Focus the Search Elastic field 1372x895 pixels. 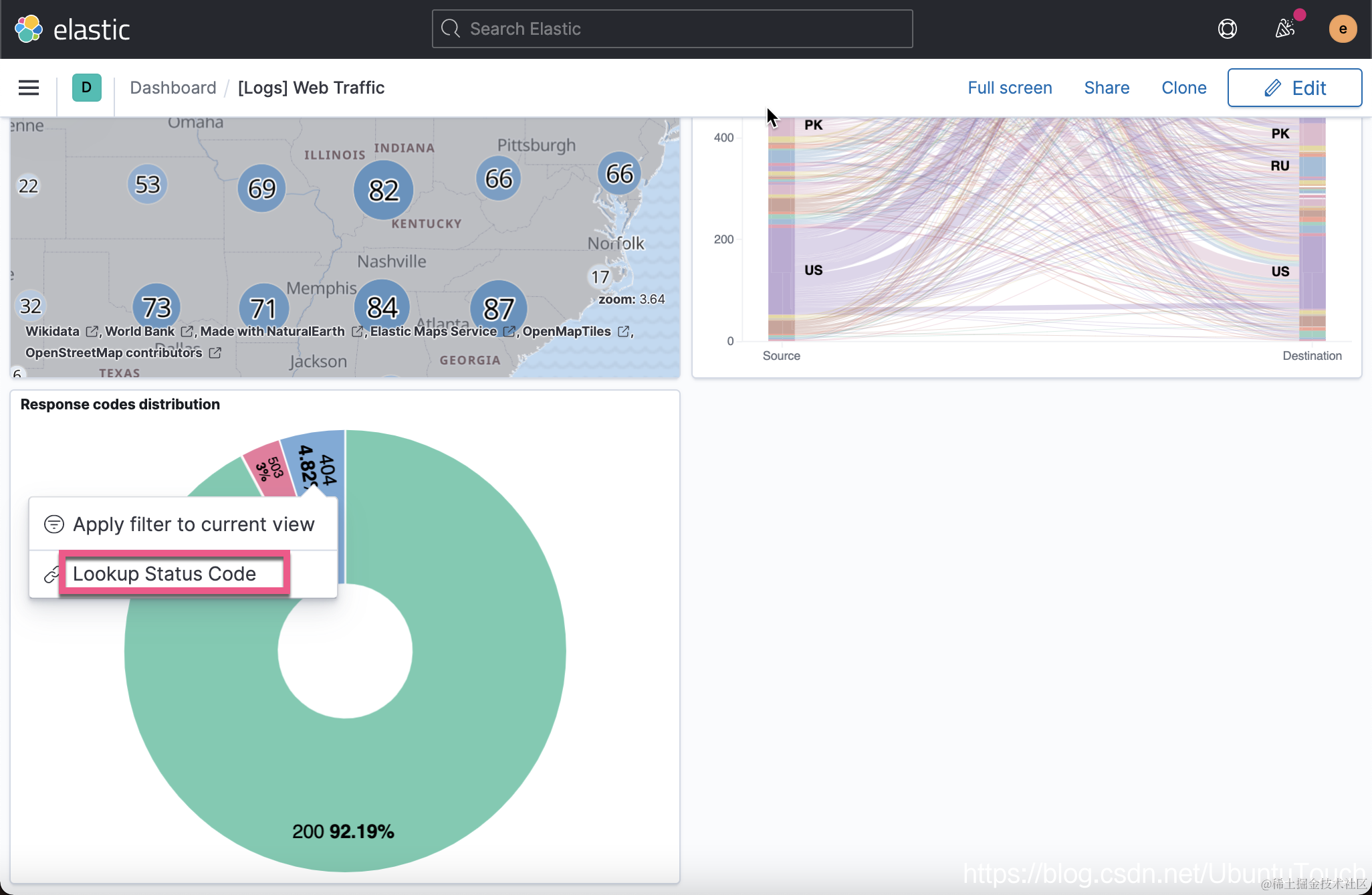point(672,29)
